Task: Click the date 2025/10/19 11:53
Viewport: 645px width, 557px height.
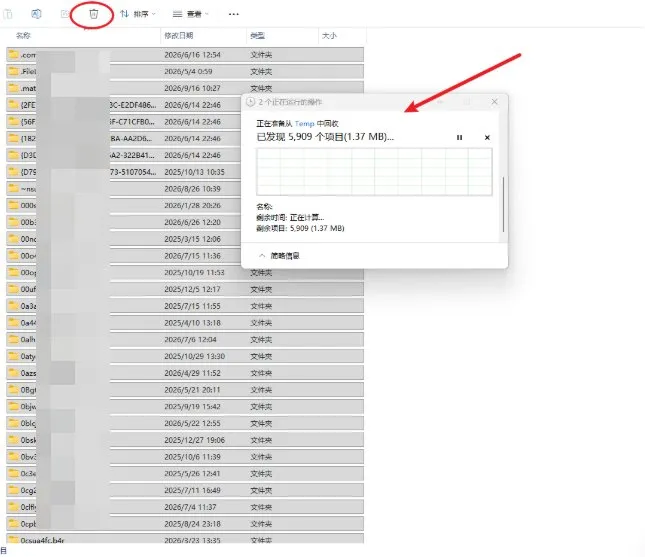Action: coord(195,272)
